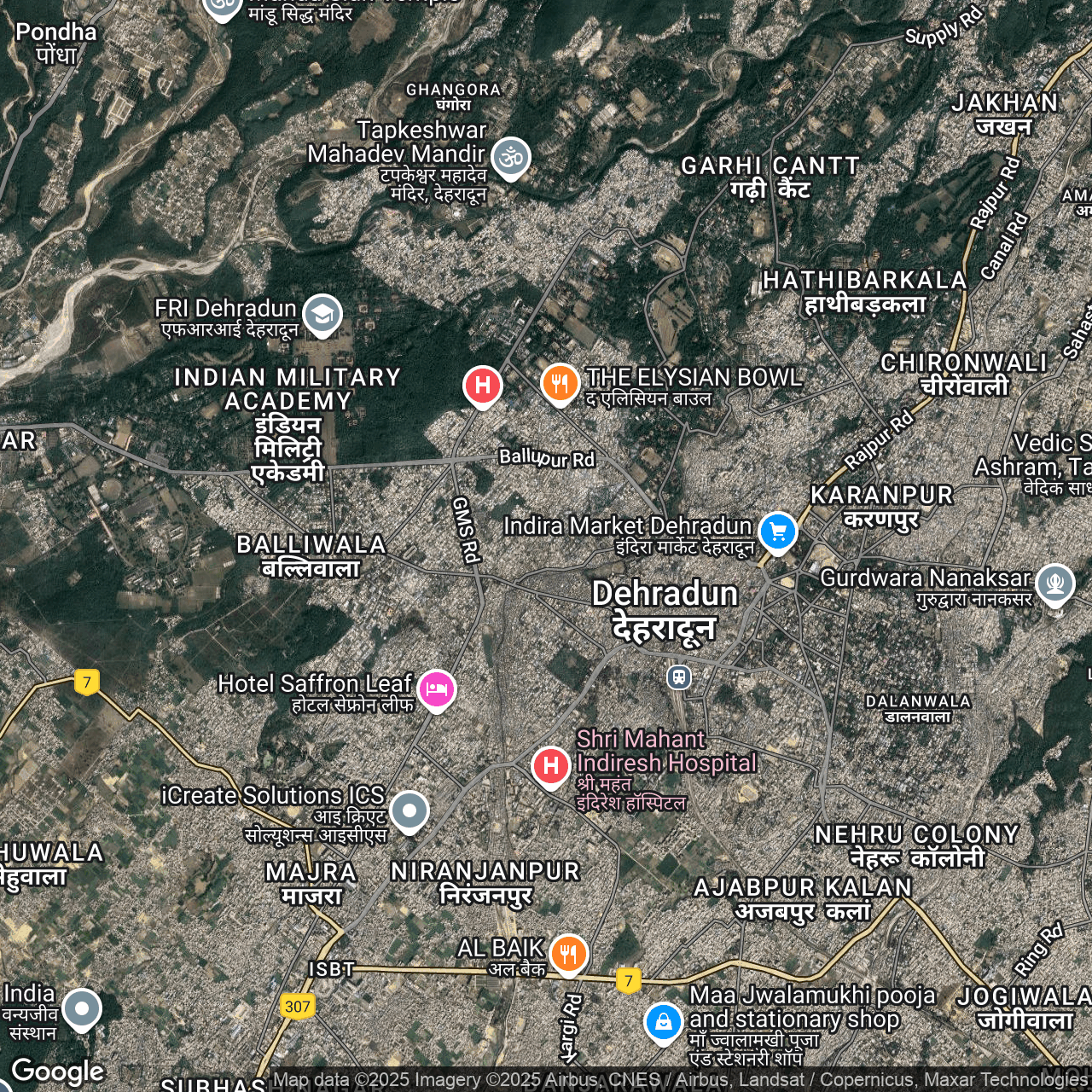Click the map data attribution text
This screenshot has width=1092, height=1092.
point(679,1080)
